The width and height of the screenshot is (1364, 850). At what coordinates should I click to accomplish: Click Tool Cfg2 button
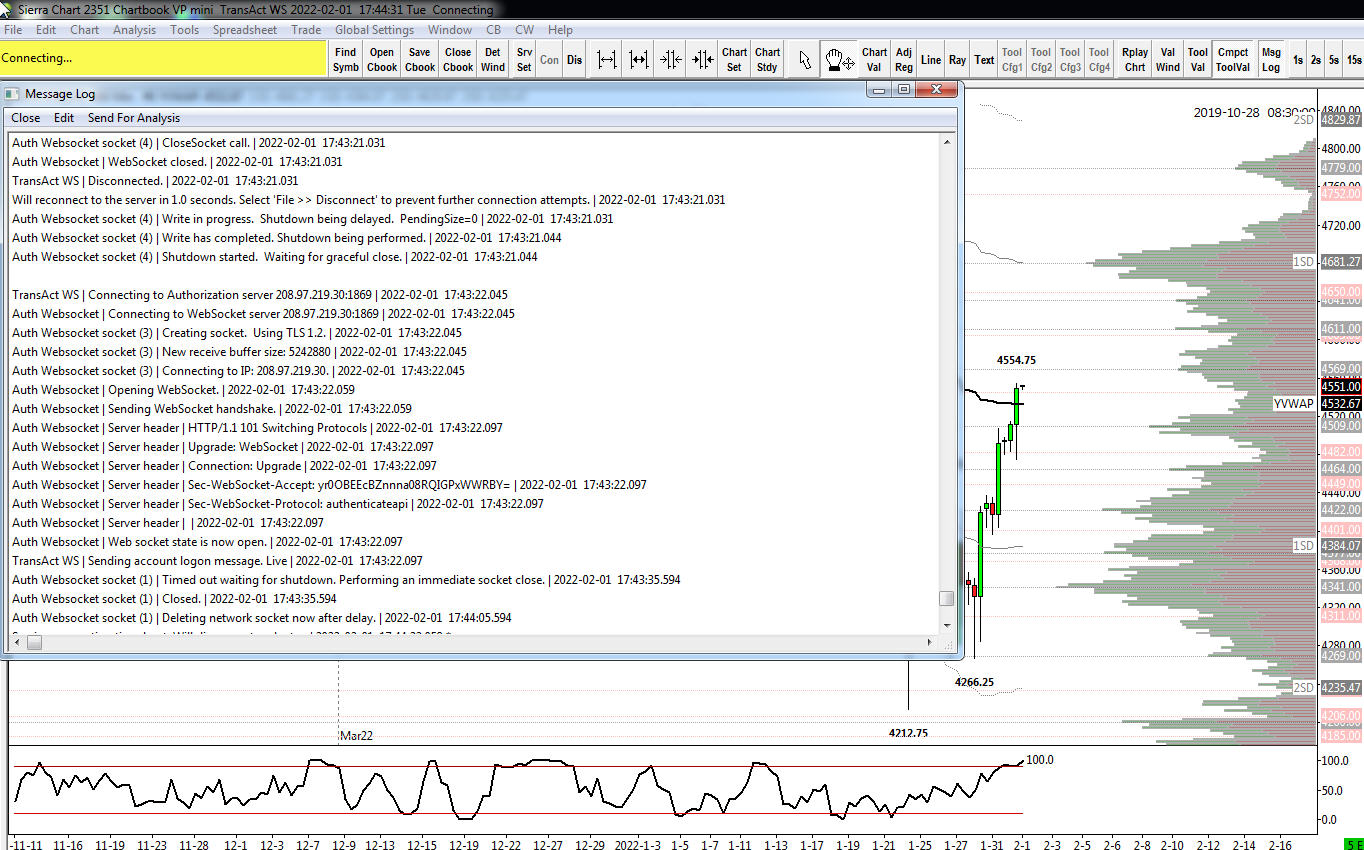(1041, 60)
